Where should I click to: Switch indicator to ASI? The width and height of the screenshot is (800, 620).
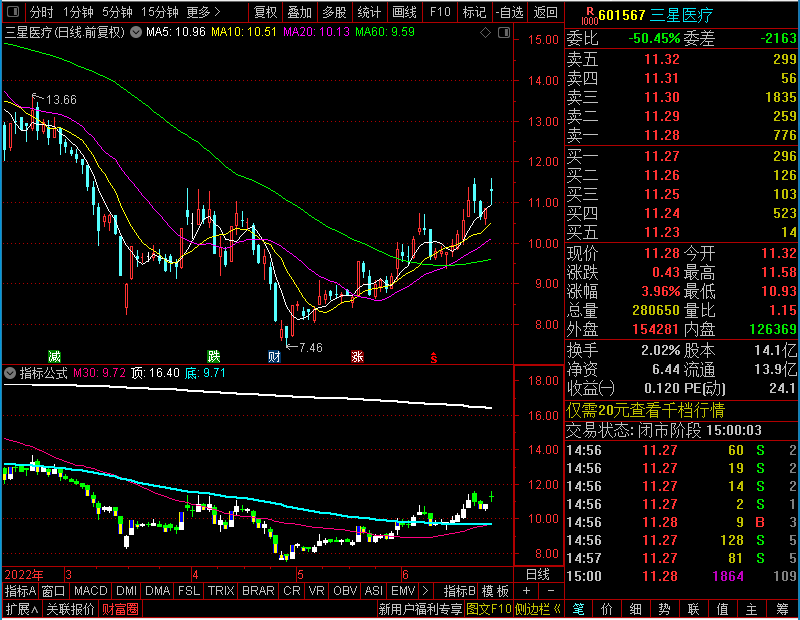click(x=373, y=591)
